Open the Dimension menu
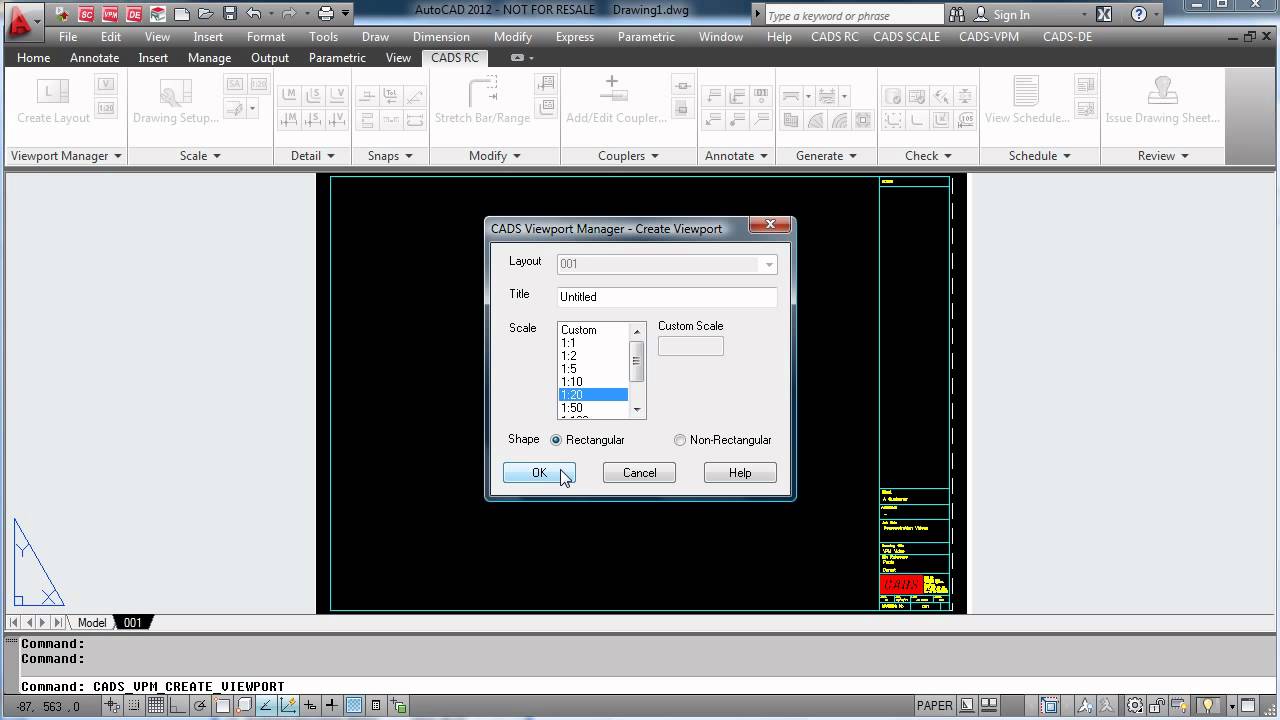Image resolution: width=1280 pixels, height=720 pixels. click(x=441, y=37)
